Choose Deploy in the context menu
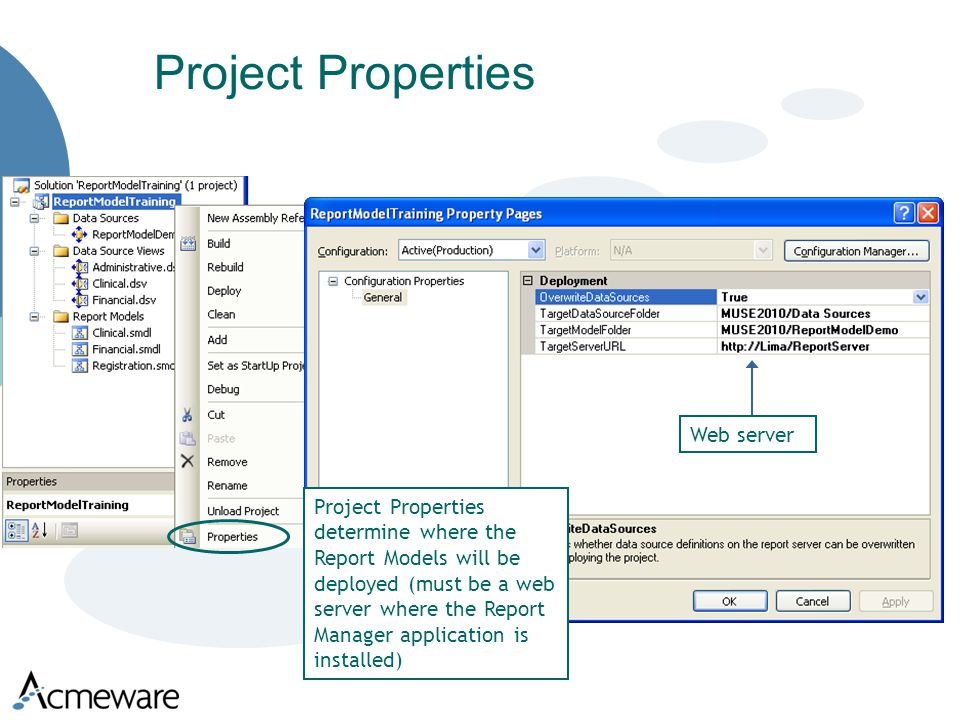Image resolution: width=960 pixels, height=720 pixels. tap(224, 291)
